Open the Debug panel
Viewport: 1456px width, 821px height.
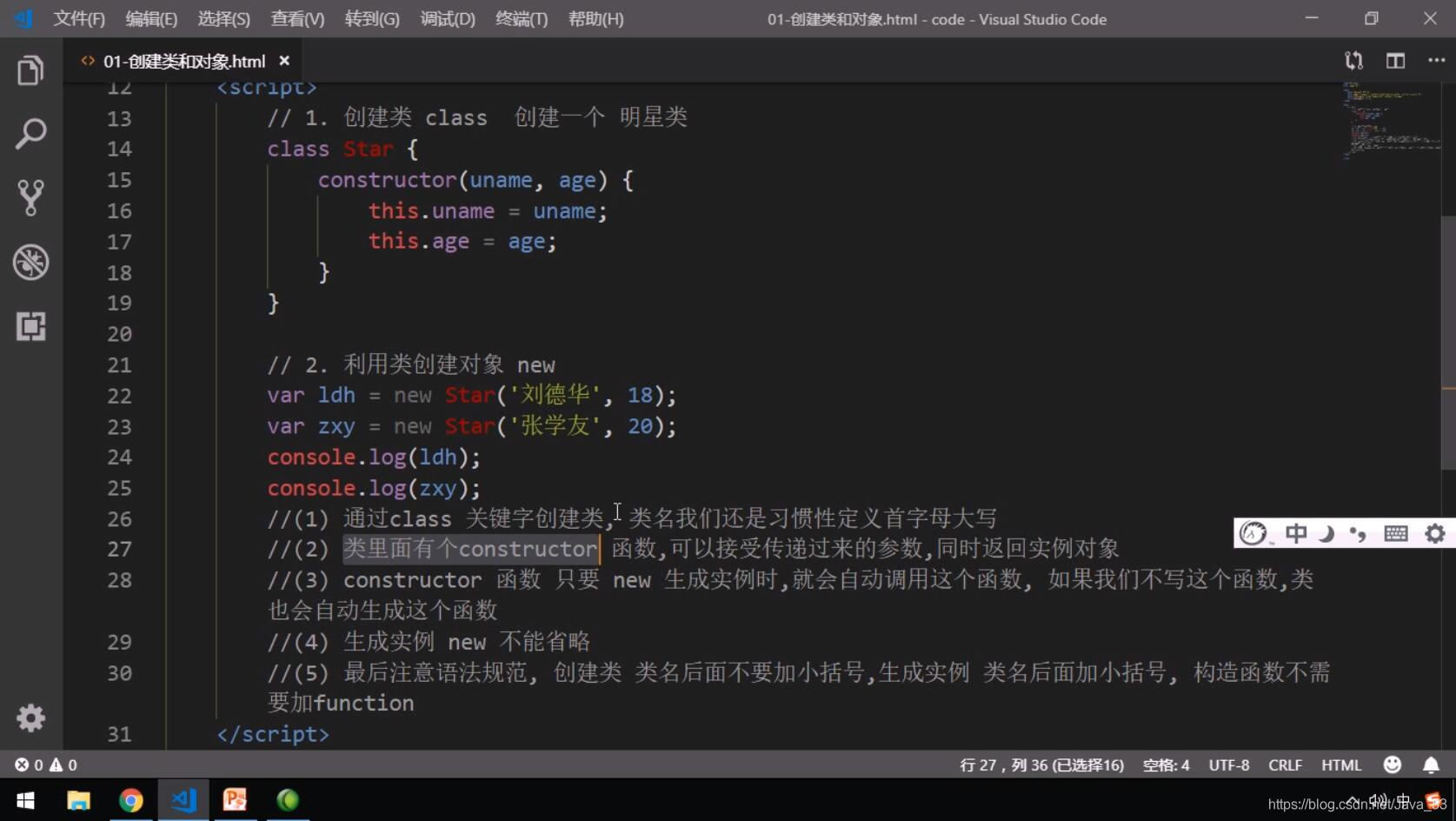coord(30,262)
